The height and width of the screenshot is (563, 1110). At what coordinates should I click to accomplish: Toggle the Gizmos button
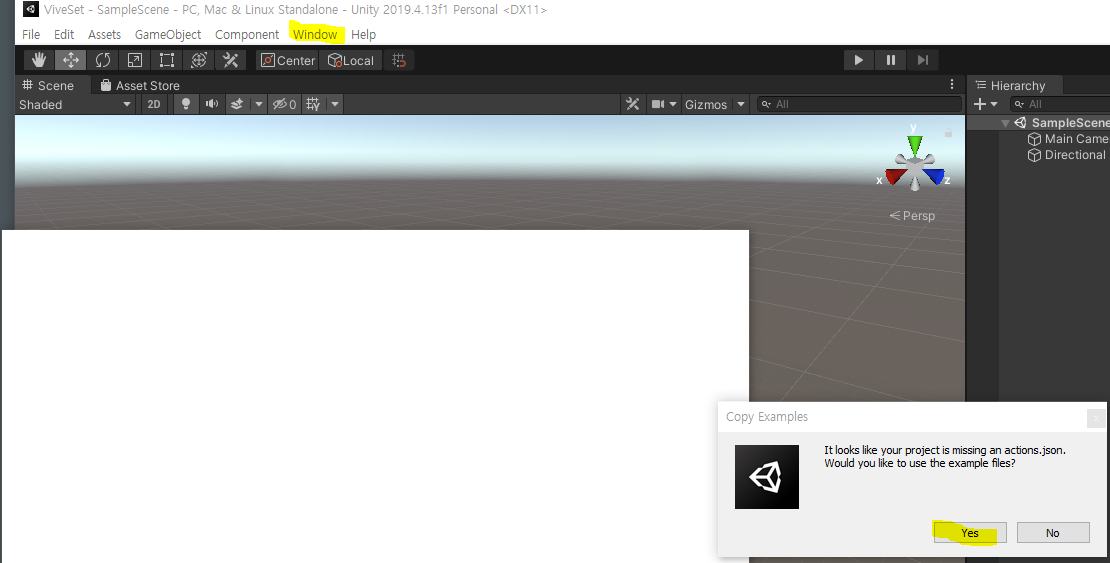coord(706,104)
